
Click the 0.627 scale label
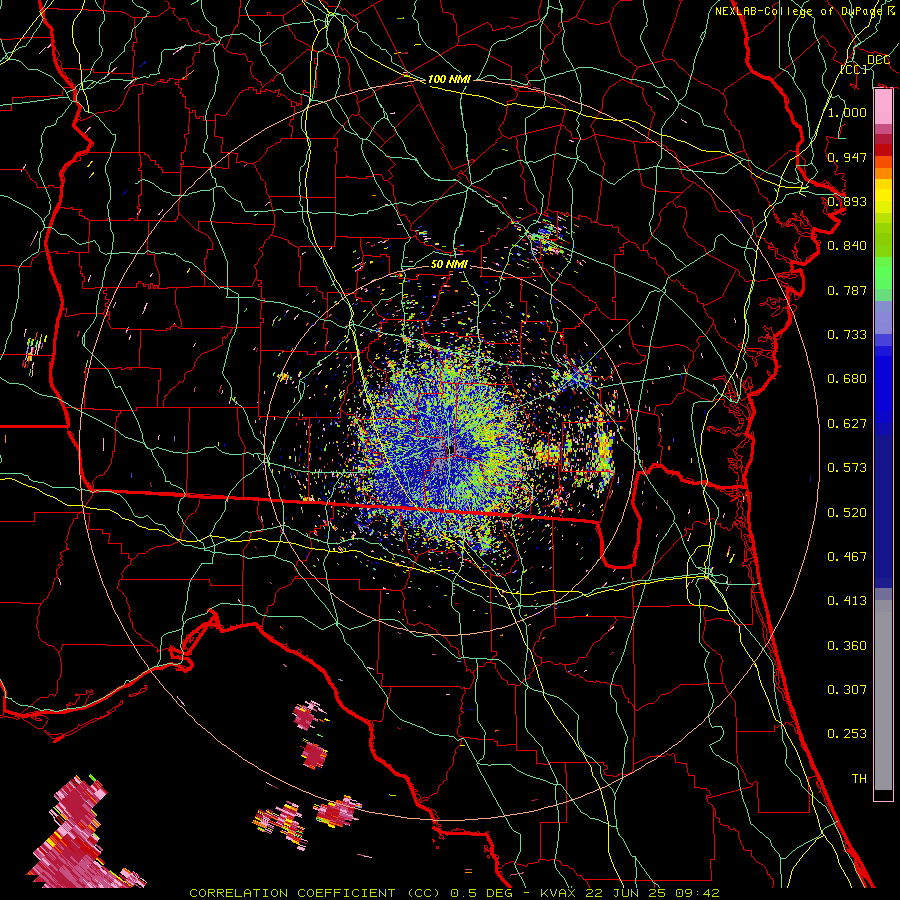[847, 424]
